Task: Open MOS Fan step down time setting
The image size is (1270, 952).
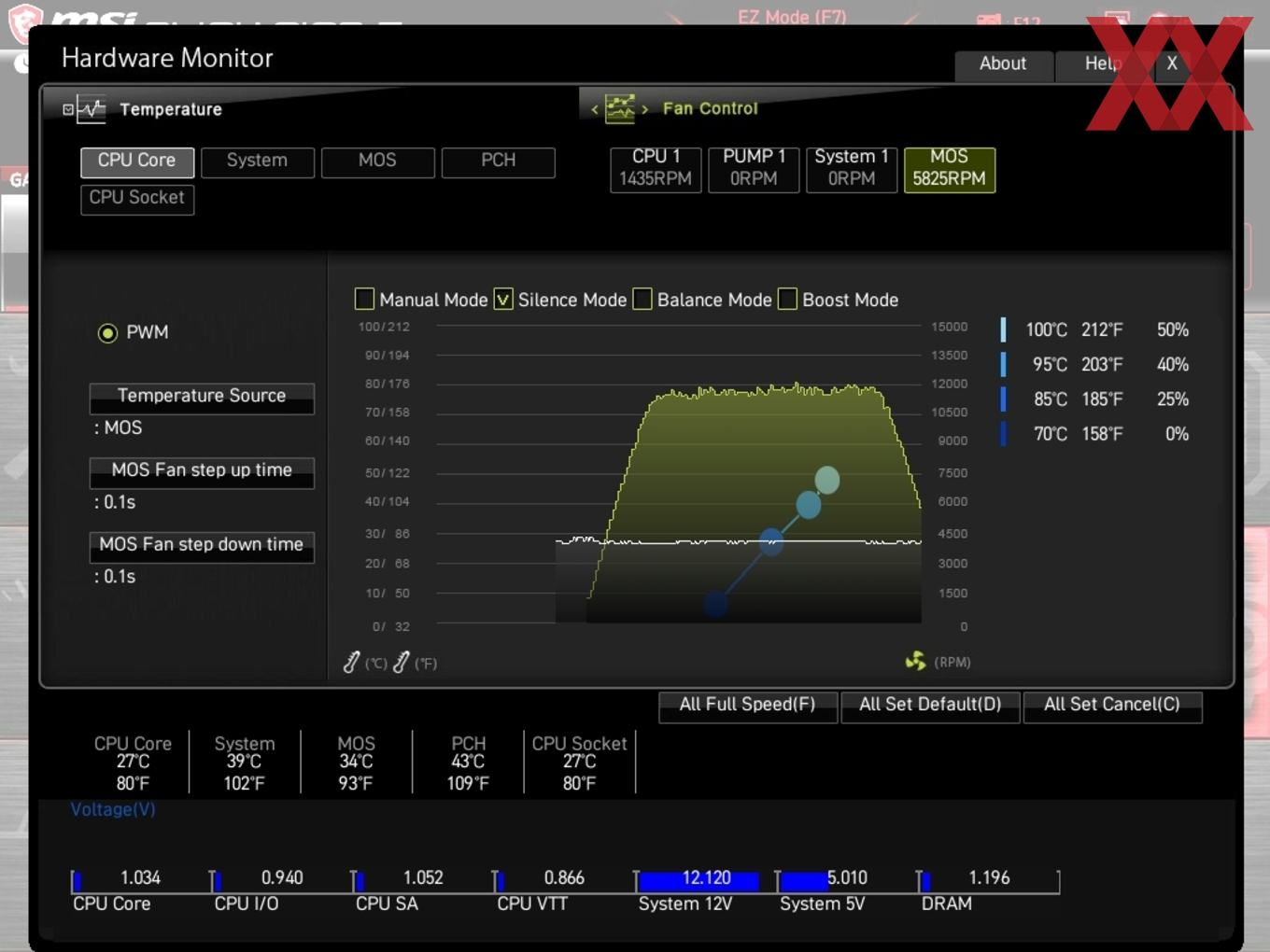Action: 202,546
